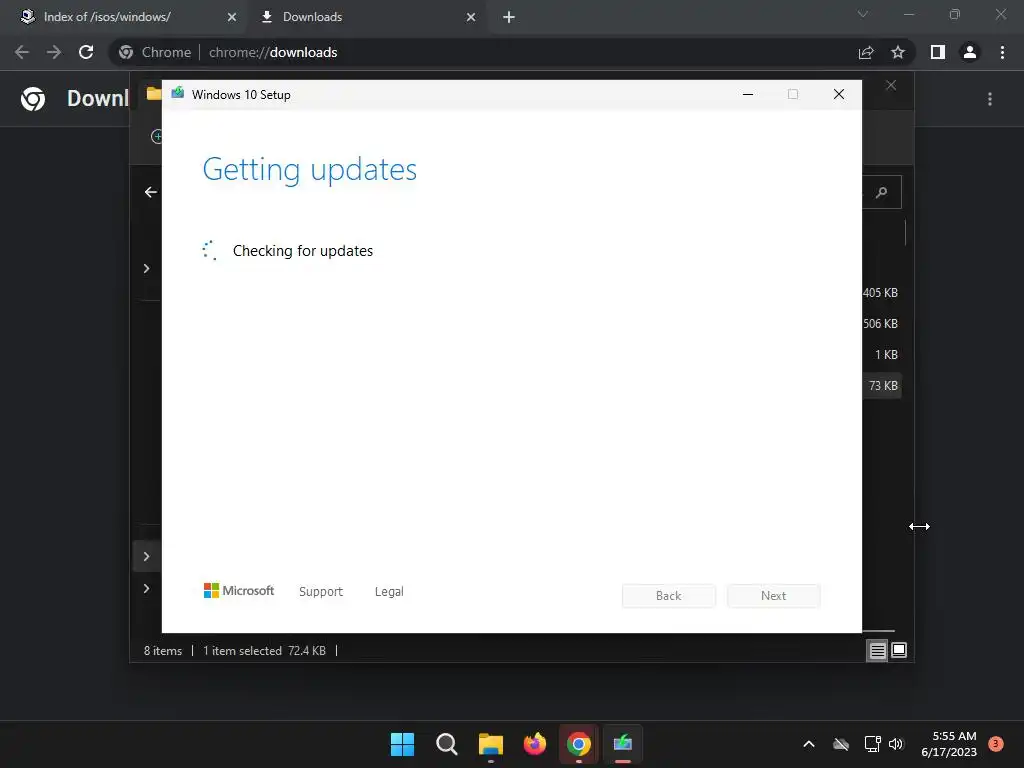This screenshot has width=1024, height=768.
Task: Open the Windows Start menu
Action: coord(402,744)
